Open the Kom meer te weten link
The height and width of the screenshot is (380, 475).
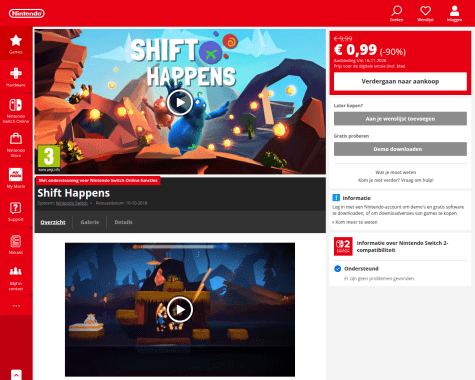coord(355,222)
